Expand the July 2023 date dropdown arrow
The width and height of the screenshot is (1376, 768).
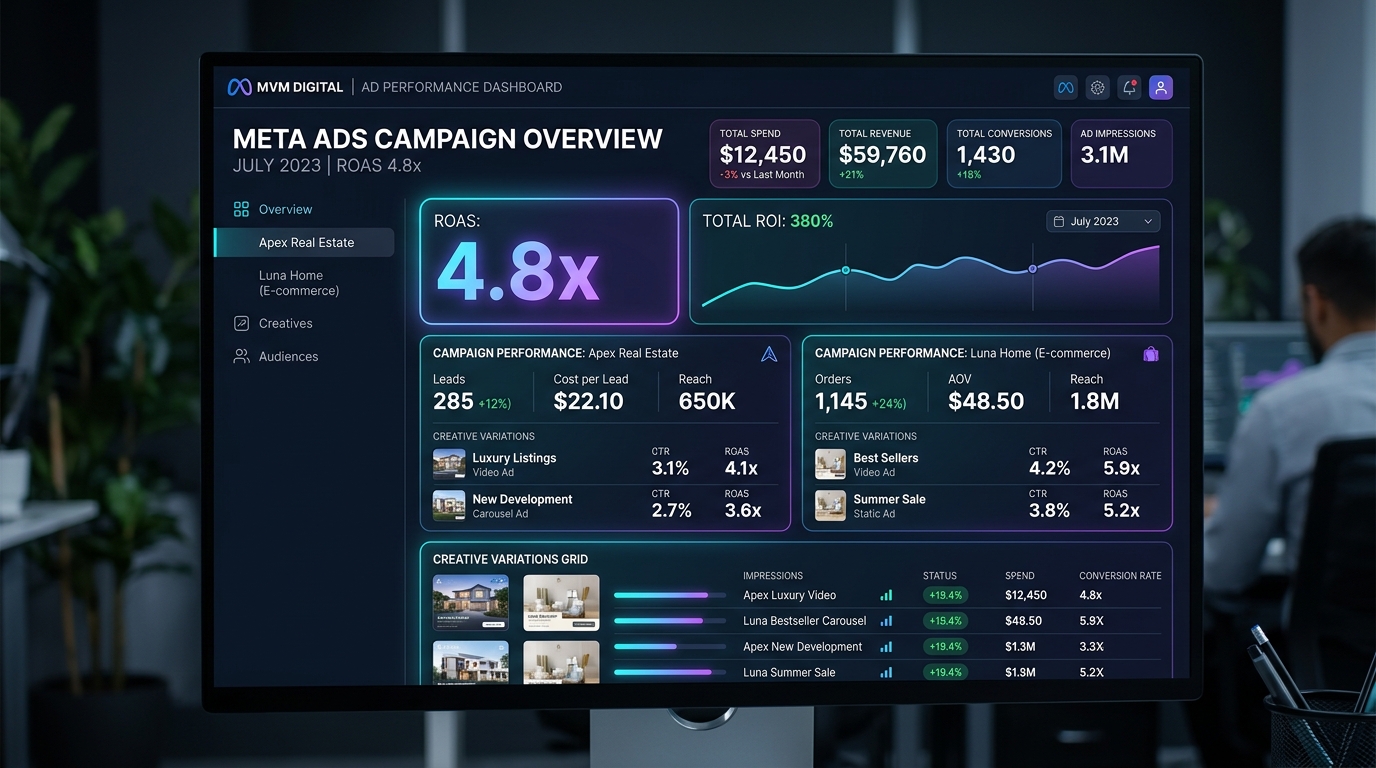click(1148, 221)
